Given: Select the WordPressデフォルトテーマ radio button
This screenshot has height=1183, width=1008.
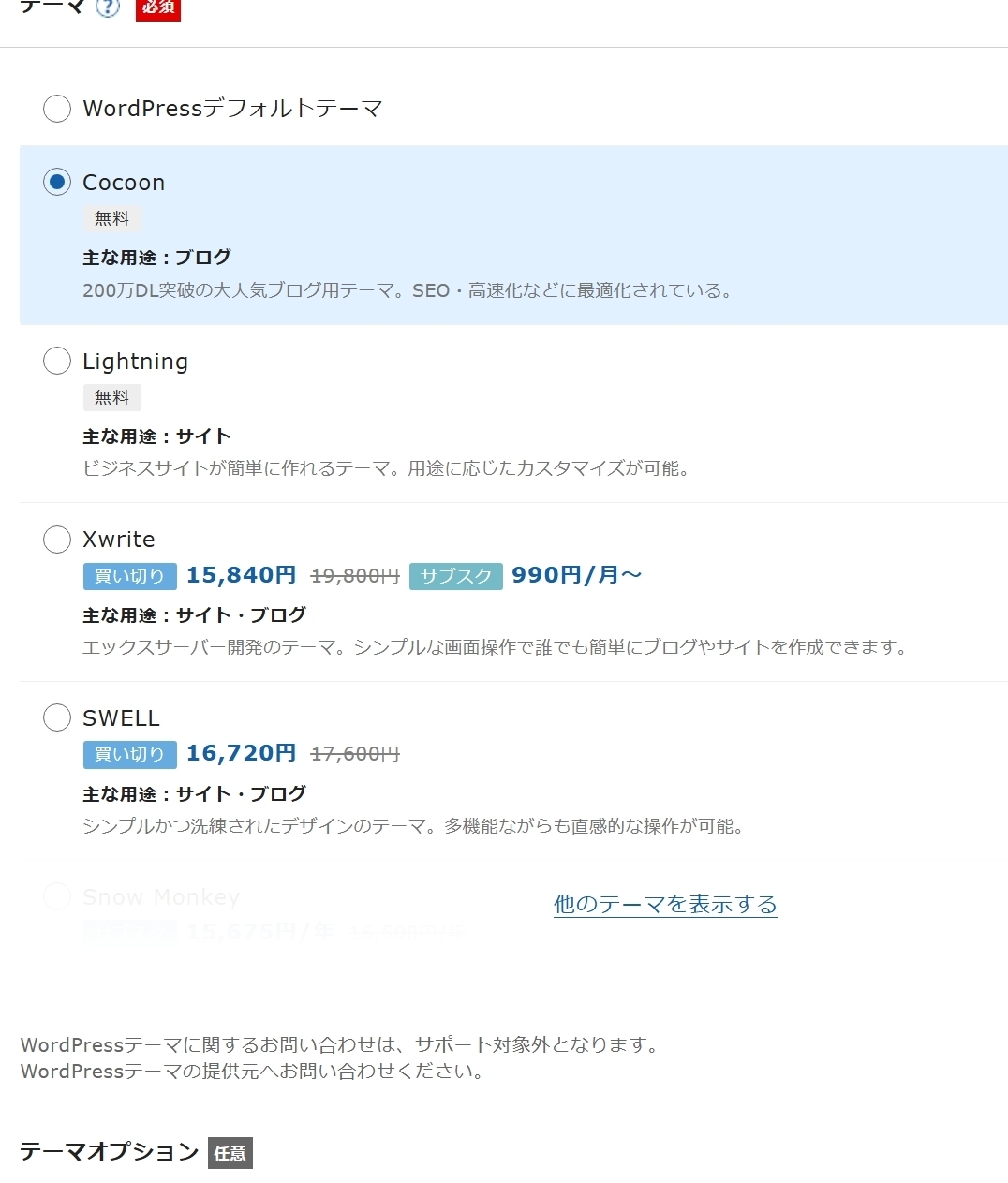Looking at the screenshot, I should coord(57,109).
